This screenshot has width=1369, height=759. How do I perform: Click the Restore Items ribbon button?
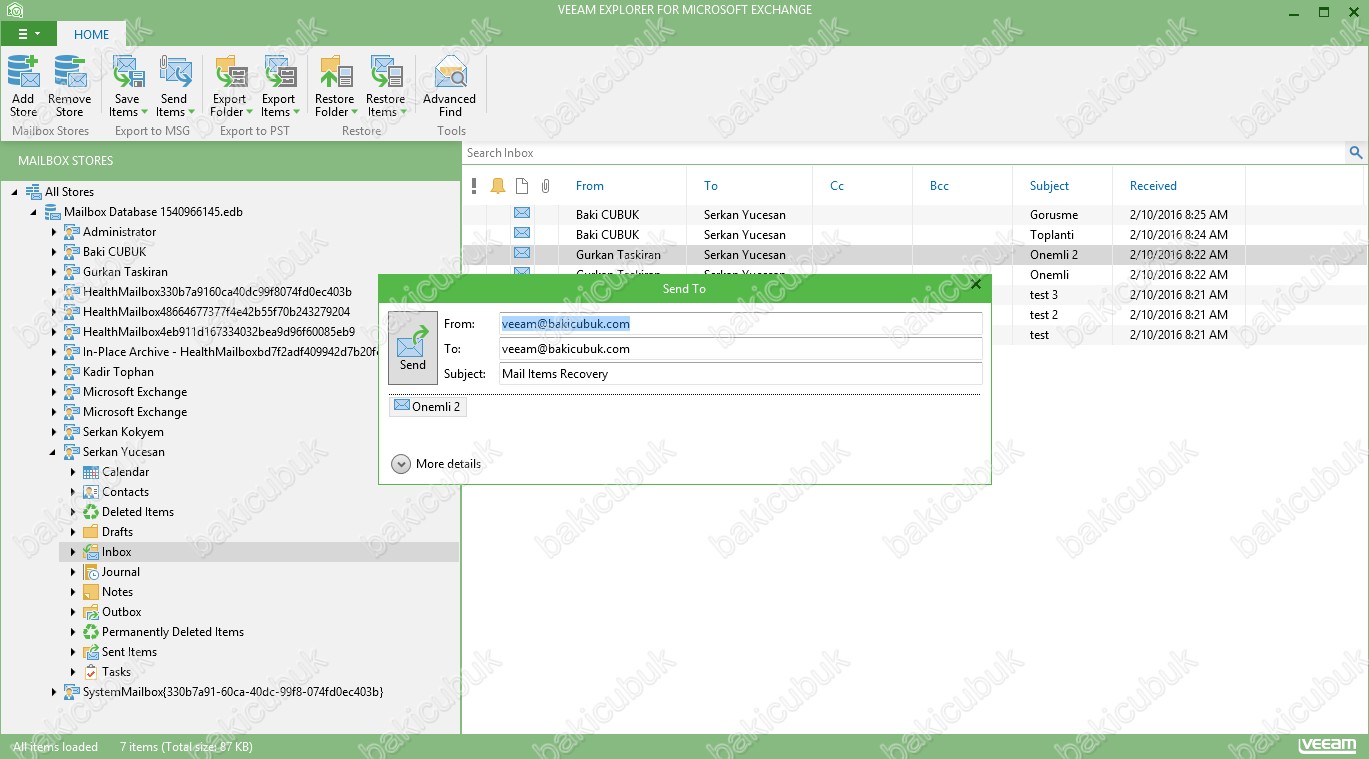385,86
